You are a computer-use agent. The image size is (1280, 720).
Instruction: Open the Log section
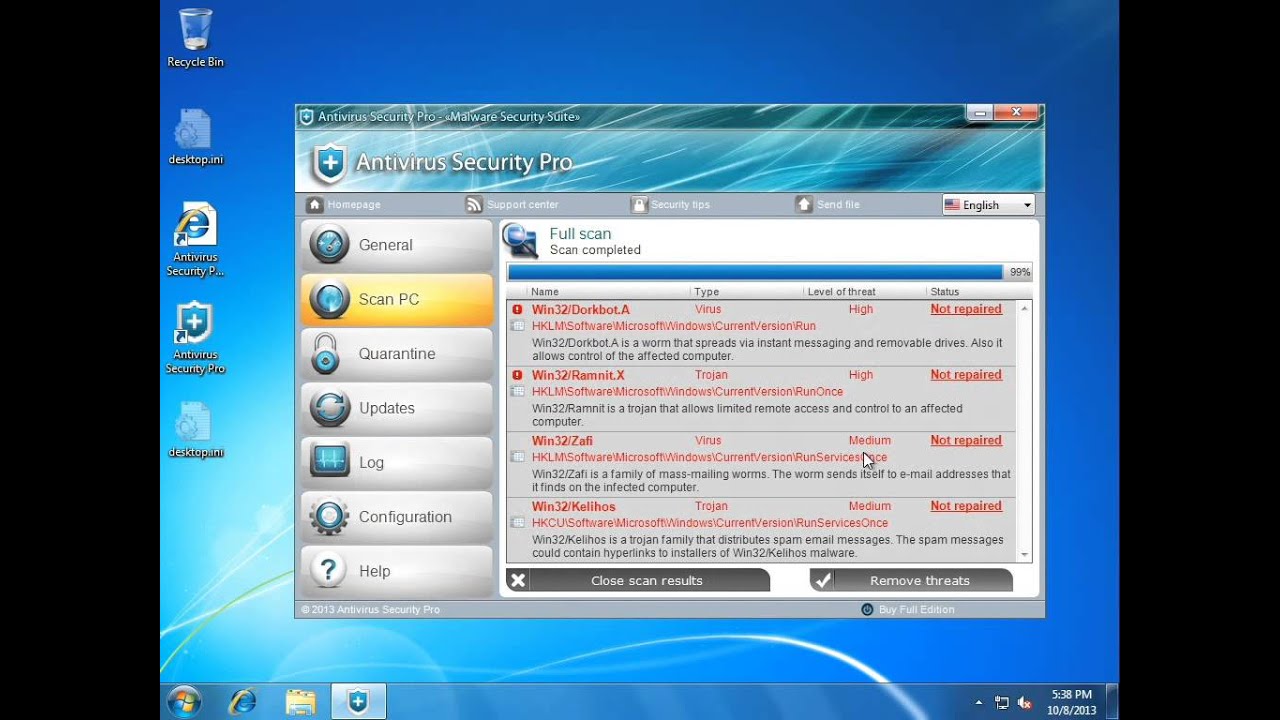click(396, 462)
